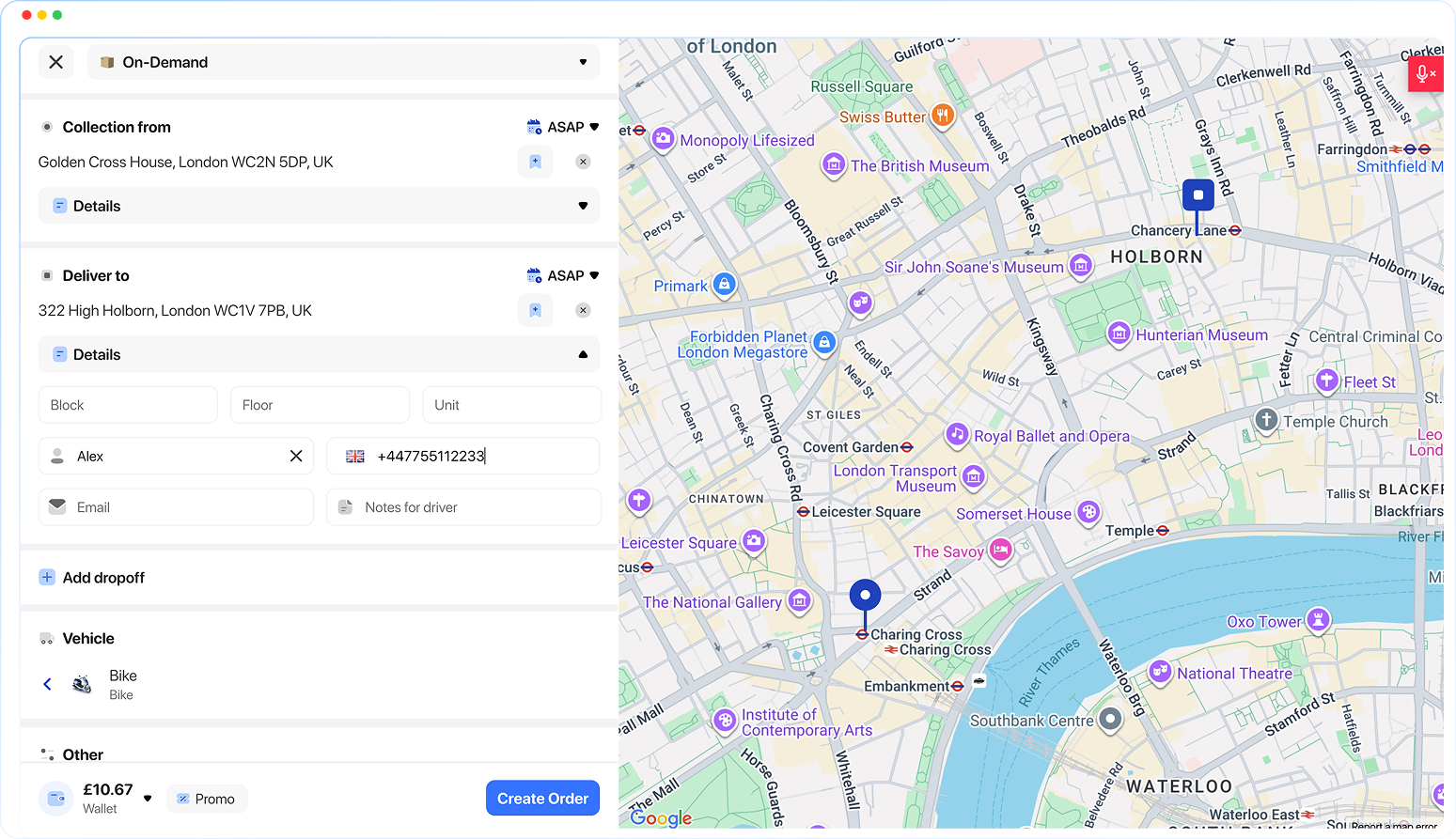Click the British flag icon in phone field
The width and height of the screenshot is (1456, 839).
[354, 456]
